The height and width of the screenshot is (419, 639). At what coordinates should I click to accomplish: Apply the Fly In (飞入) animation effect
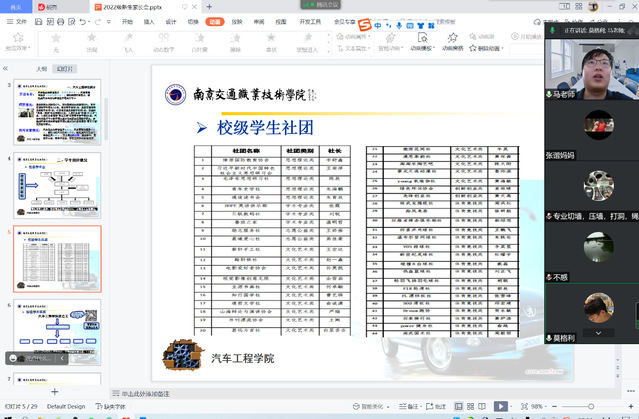click(128, 38)
